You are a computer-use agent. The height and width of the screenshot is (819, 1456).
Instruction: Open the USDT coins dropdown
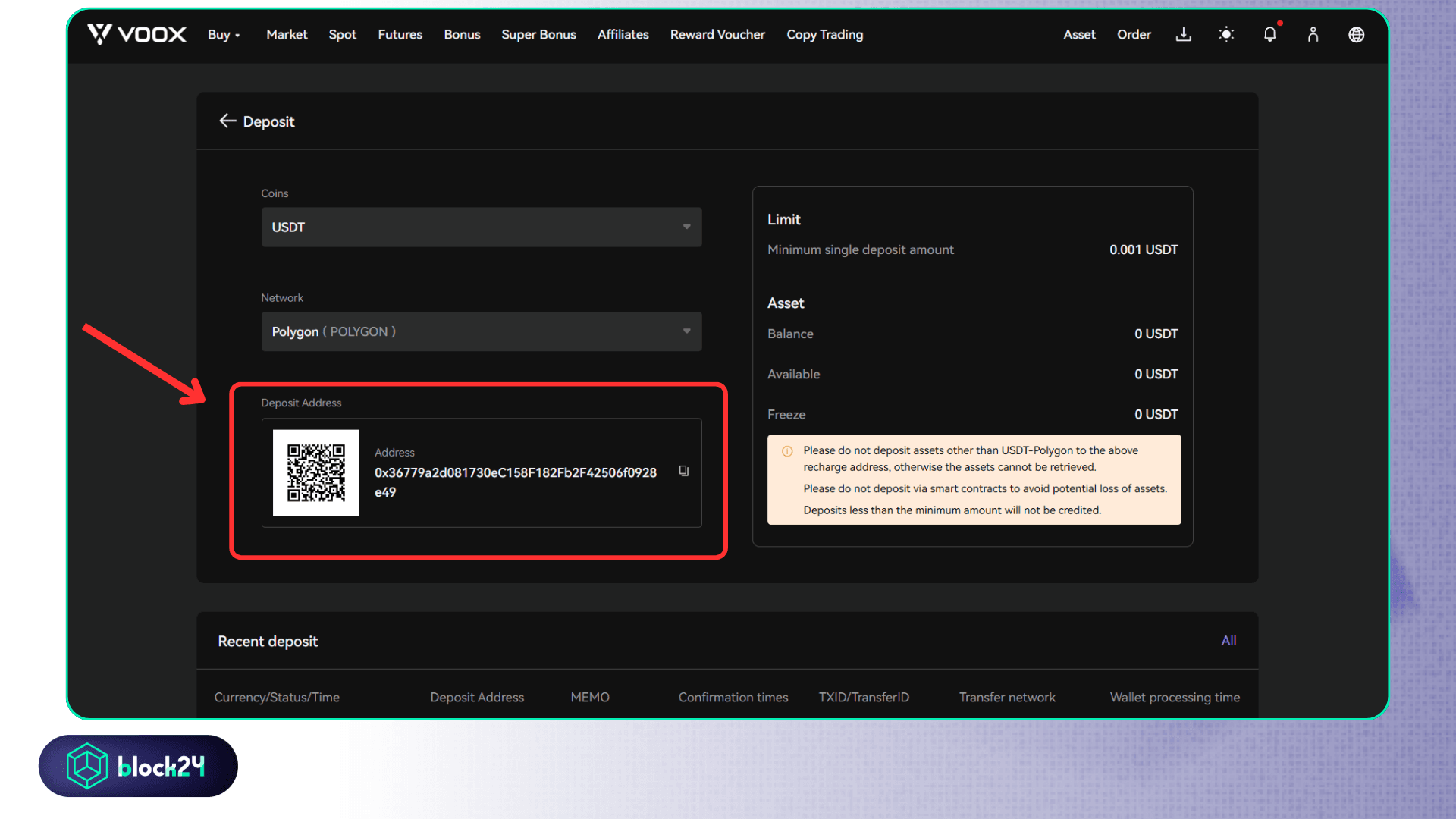tap(482, 227)
